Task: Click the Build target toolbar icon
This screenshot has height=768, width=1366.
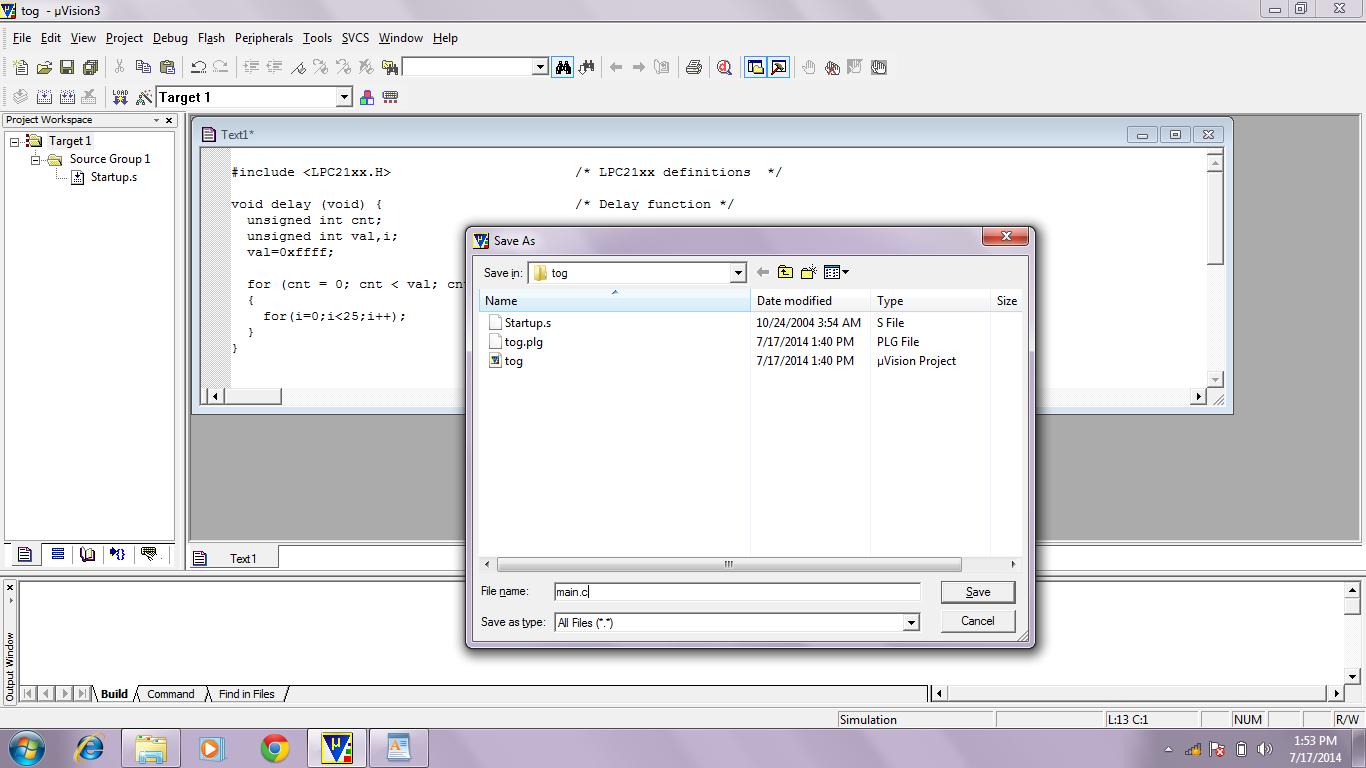Action: coord(44,97)
